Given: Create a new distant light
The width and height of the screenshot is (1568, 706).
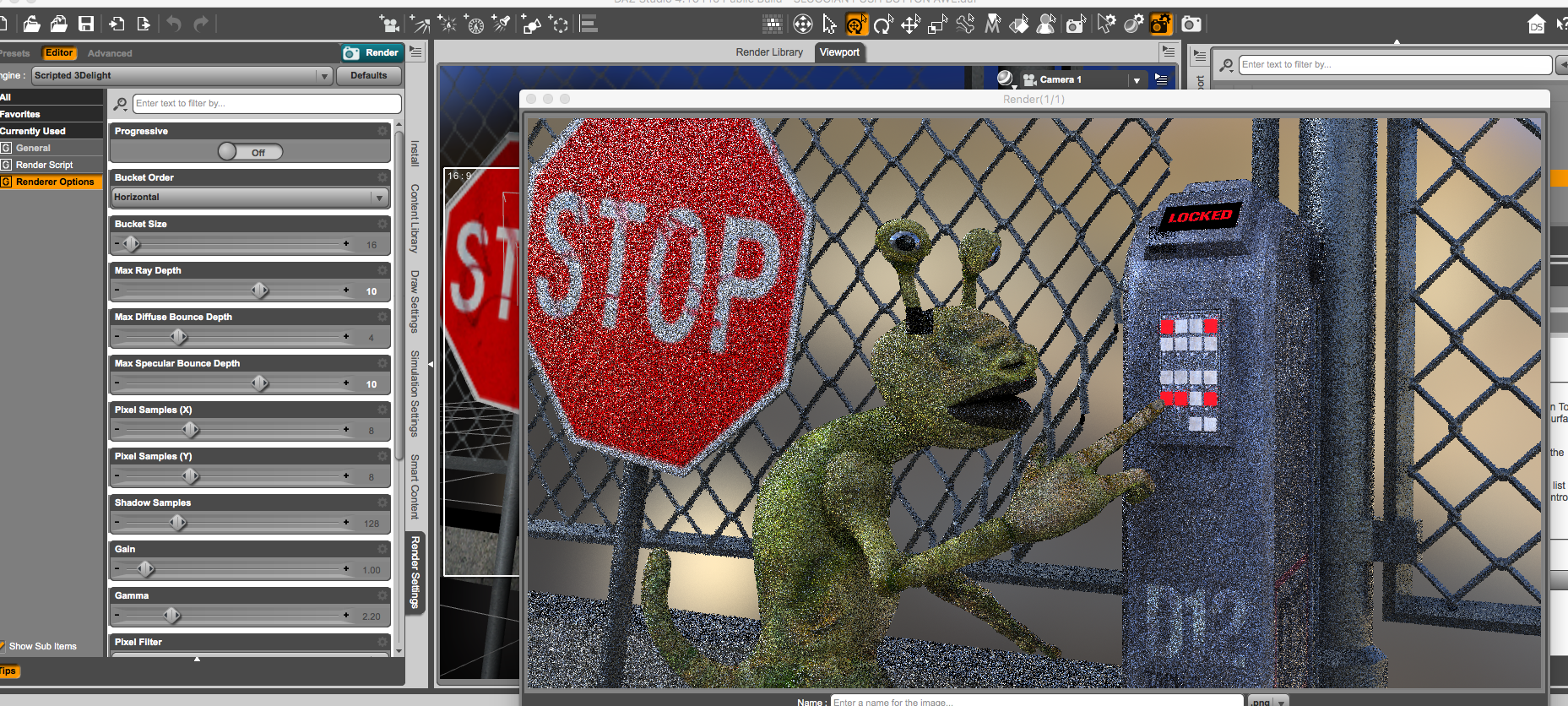Looking at the screenshot, I should click(419, 24).
